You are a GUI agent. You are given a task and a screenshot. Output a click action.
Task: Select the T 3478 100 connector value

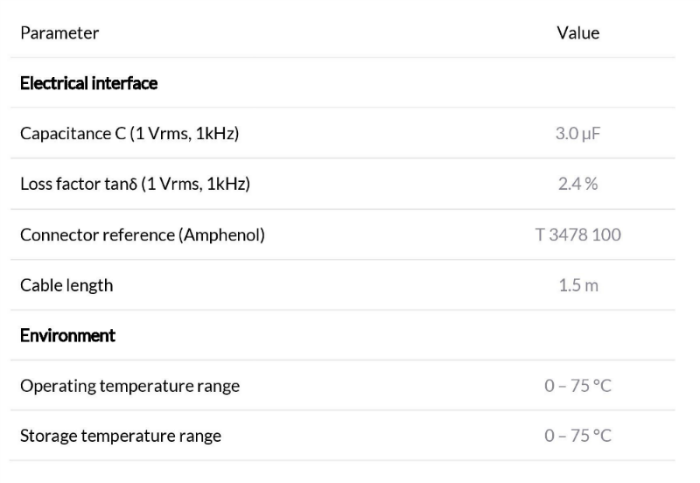pos(578,235)
